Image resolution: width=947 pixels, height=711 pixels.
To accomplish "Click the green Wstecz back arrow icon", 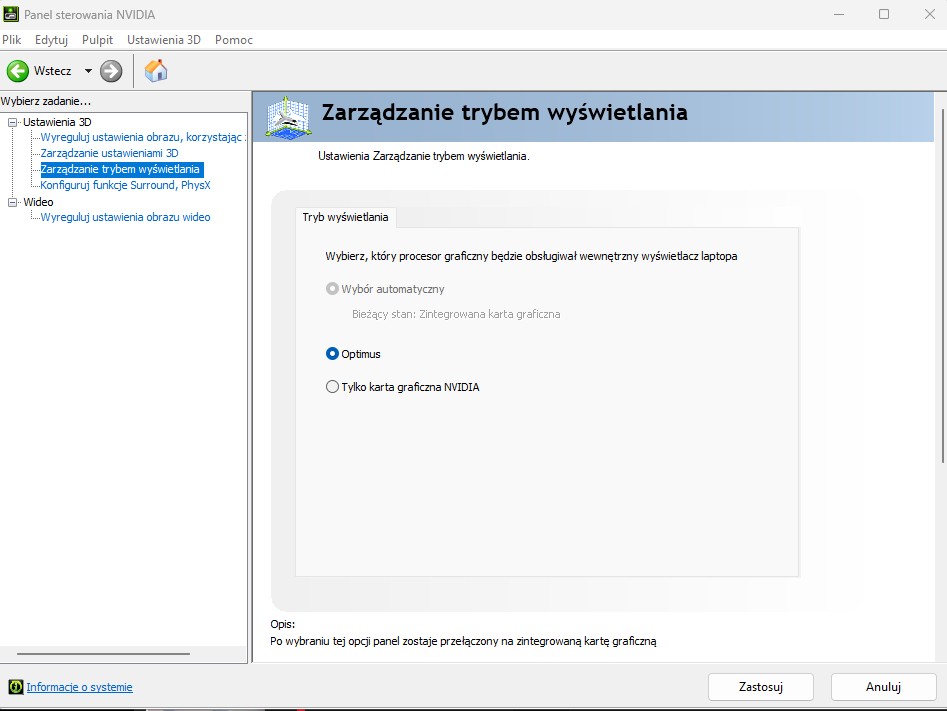I will click(x=18, y=71).
